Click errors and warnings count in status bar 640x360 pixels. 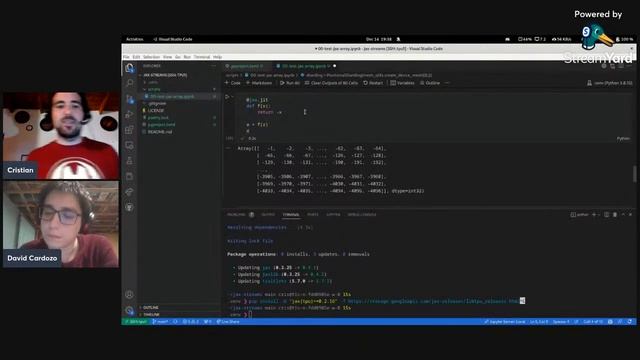191,322
